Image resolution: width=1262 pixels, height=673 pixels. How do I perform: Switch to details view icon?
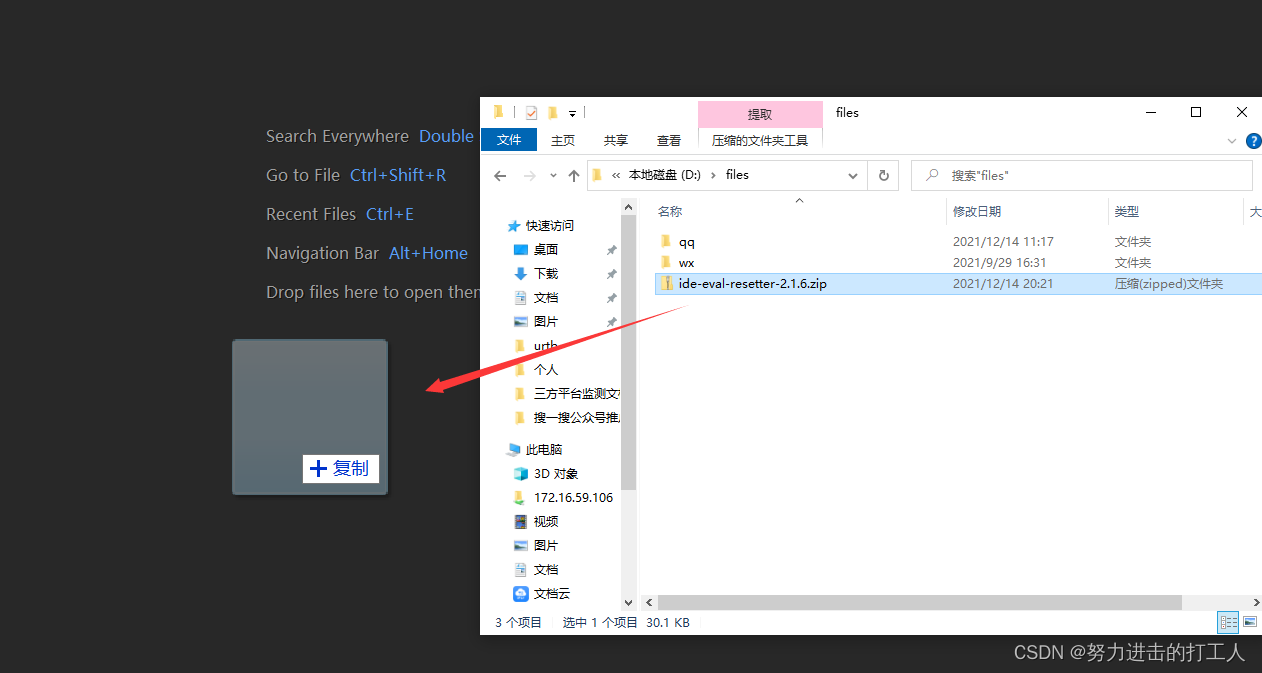(x=1228, y=622)
